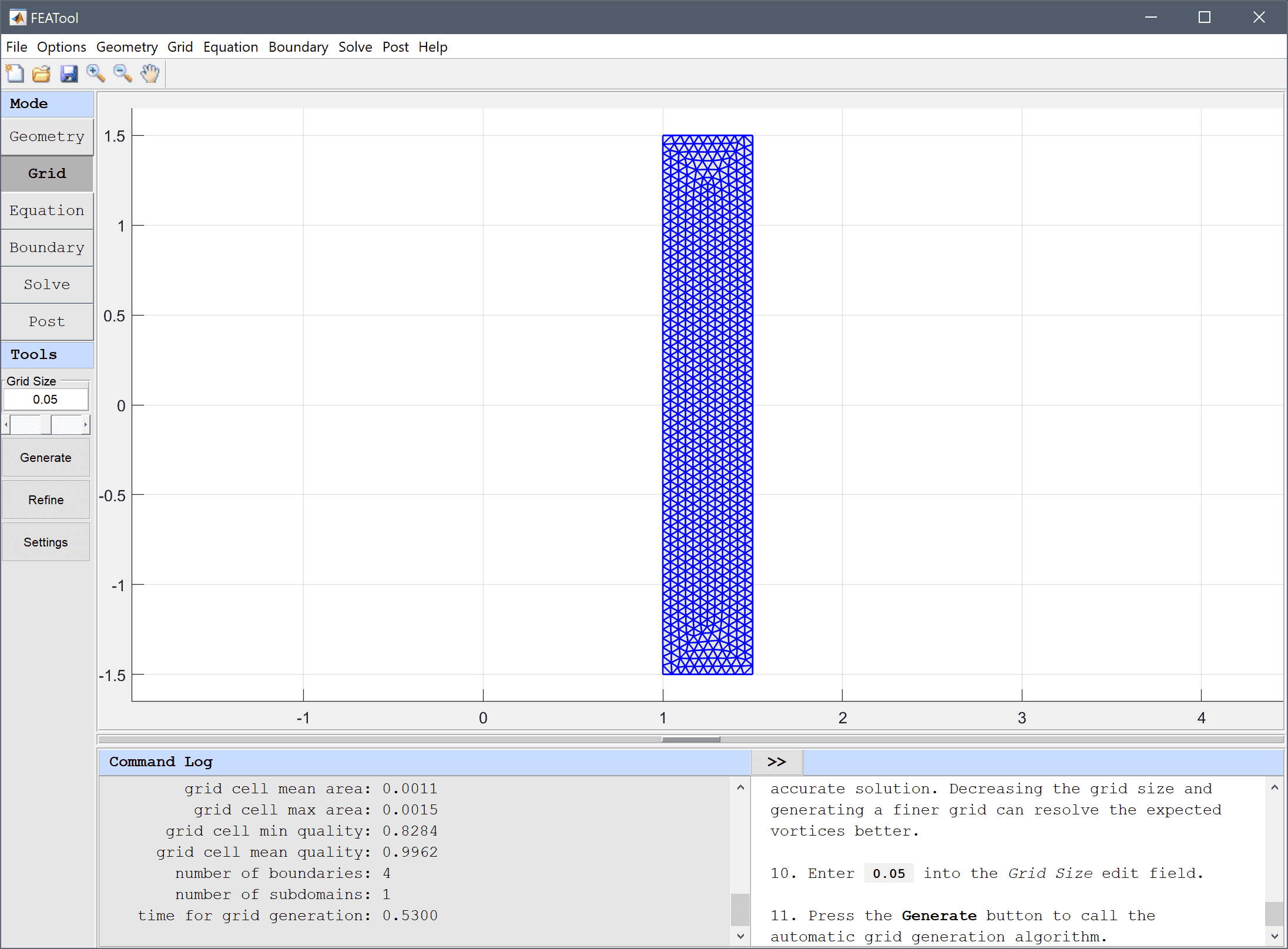The width and height of the screenshot is (1288, 949).
Task: Click the Command Log scroll up arrow
Action: [740, 787]
